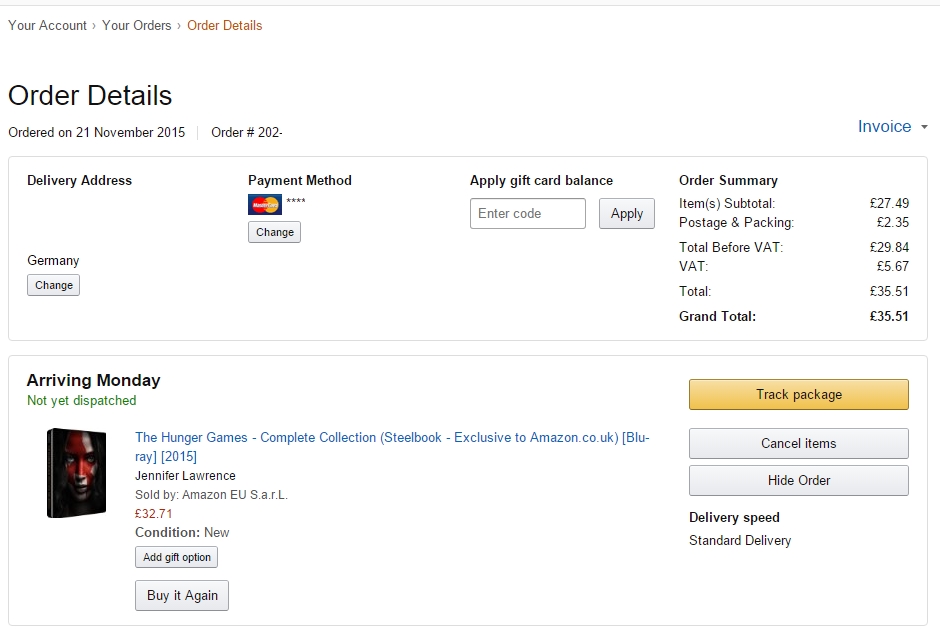Viewport: 940px width, 636px height.
Task: Change the payment method
Action: tap(275, 232)
